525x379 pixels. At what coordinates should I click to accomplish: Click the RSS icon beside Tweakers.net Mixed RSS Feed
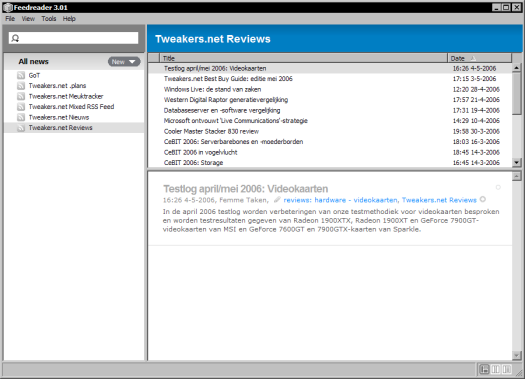[21, 107]
